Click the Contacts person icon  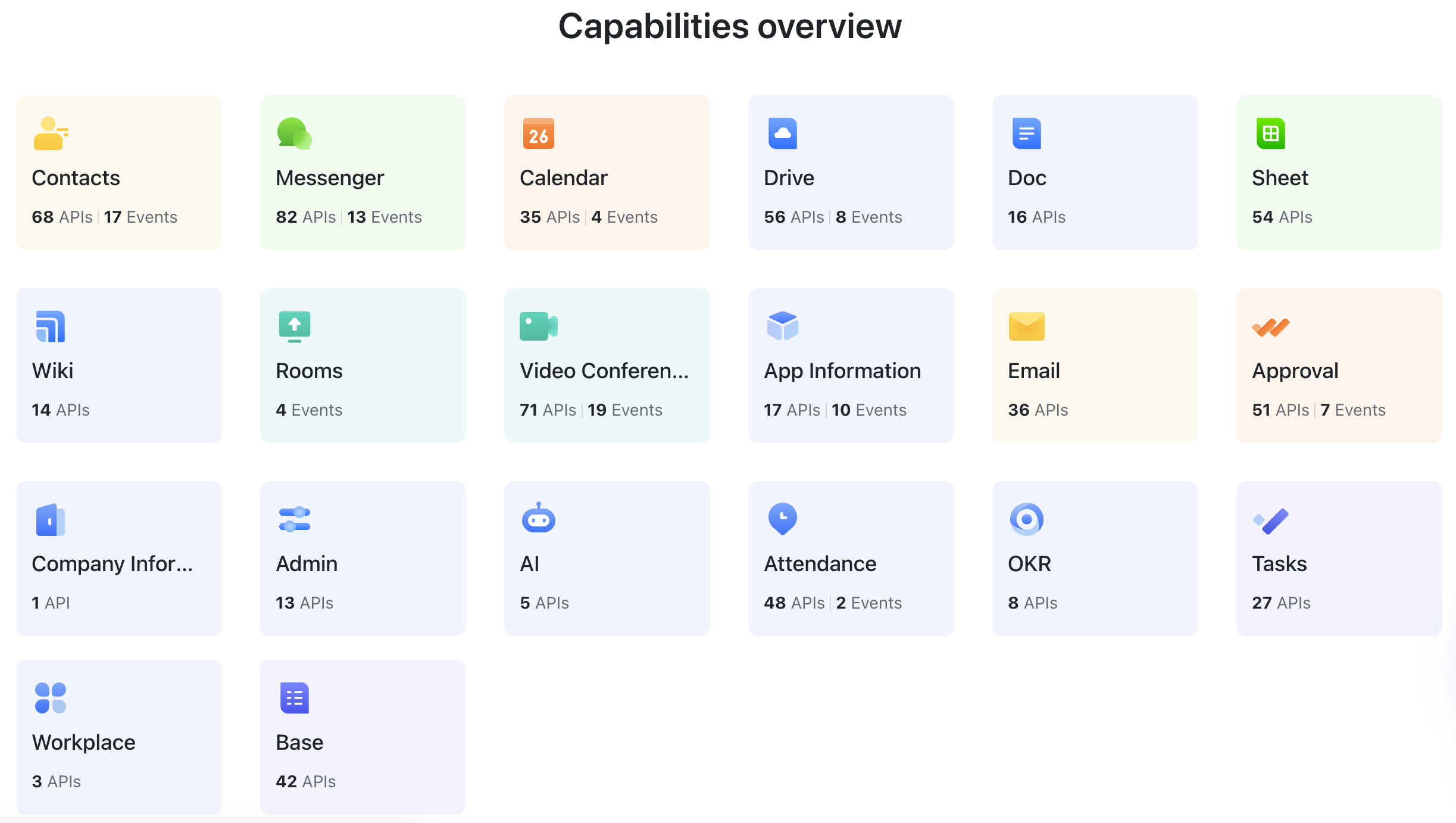tap(50, 133)
